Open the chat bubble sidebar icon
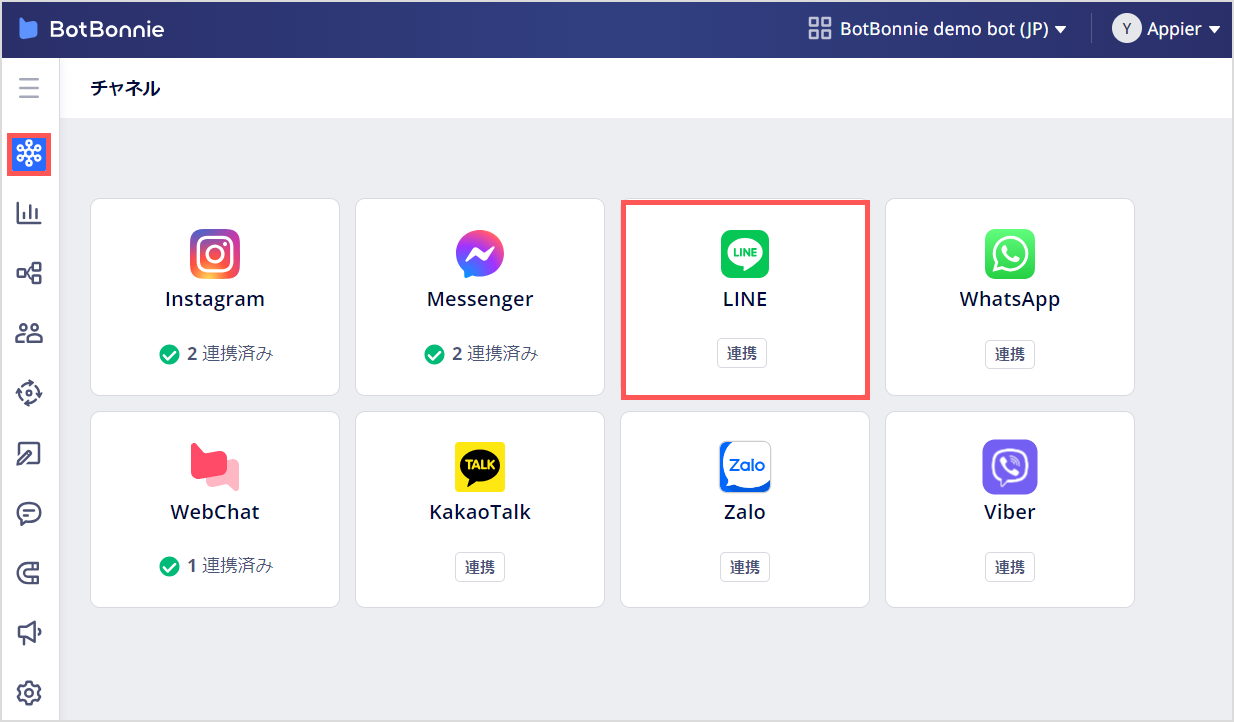This screenshot has width=1234, height=722. click(29, 513)
